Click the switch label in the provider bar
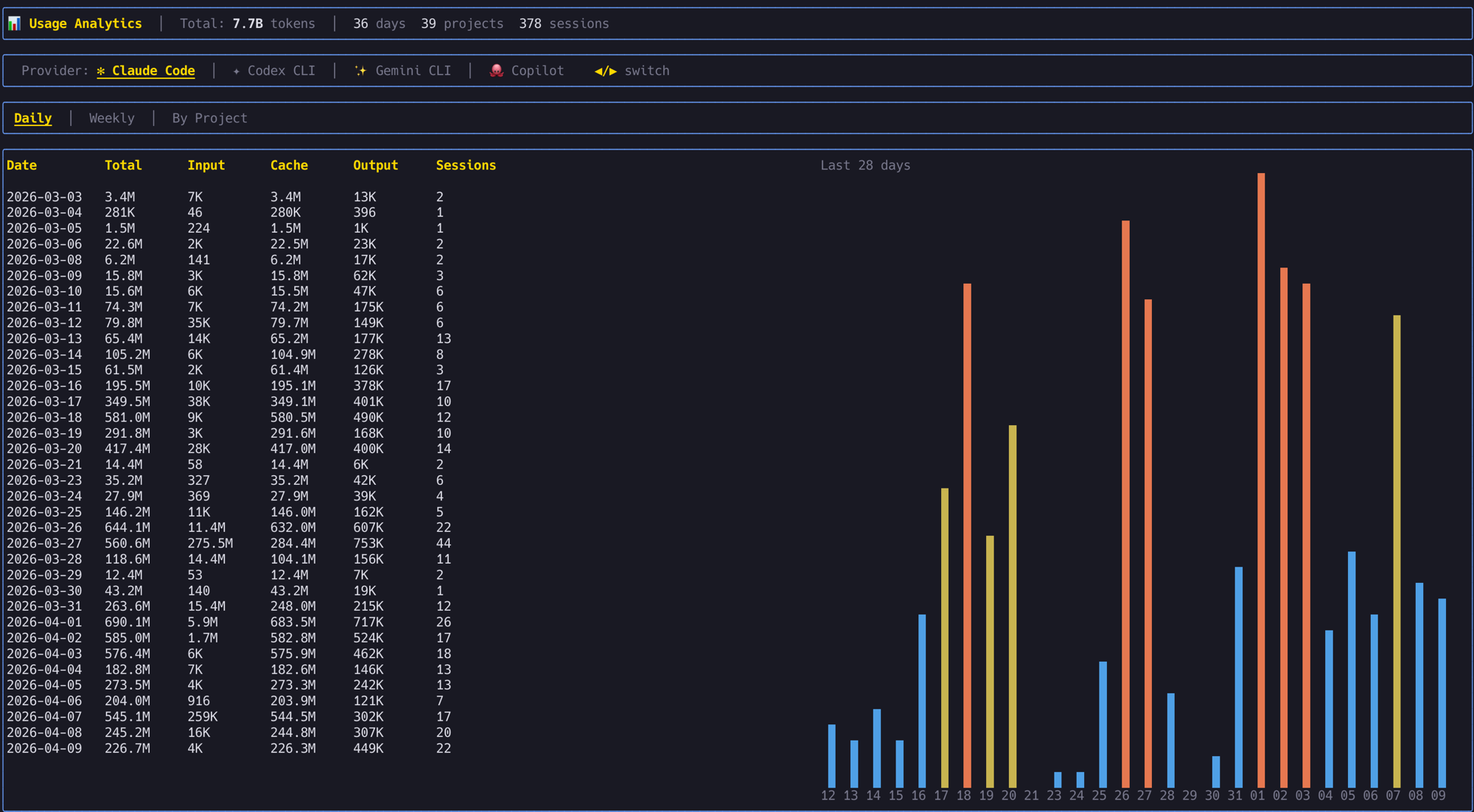 [646, 71]
